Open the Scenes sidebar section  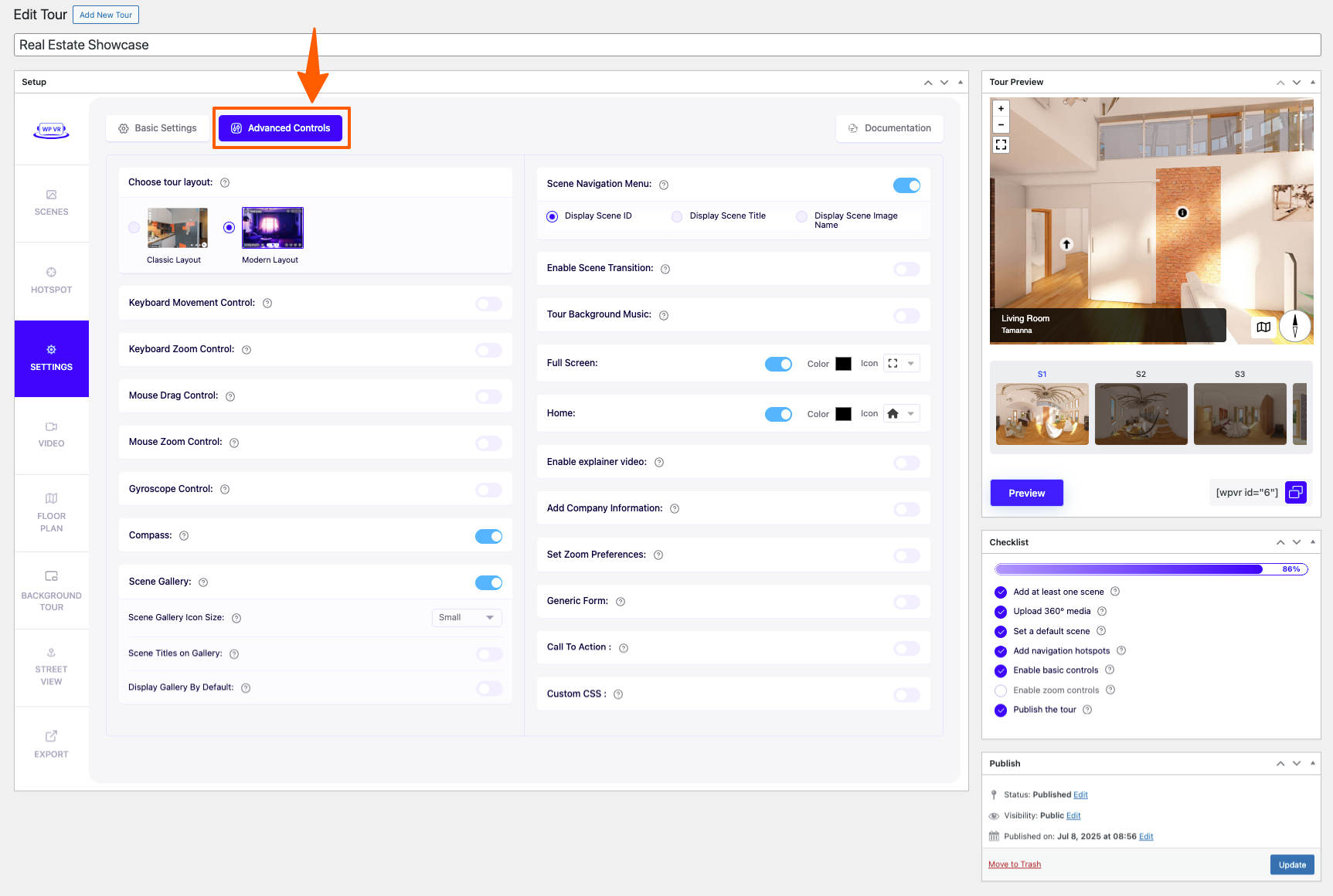coord(51,203)
